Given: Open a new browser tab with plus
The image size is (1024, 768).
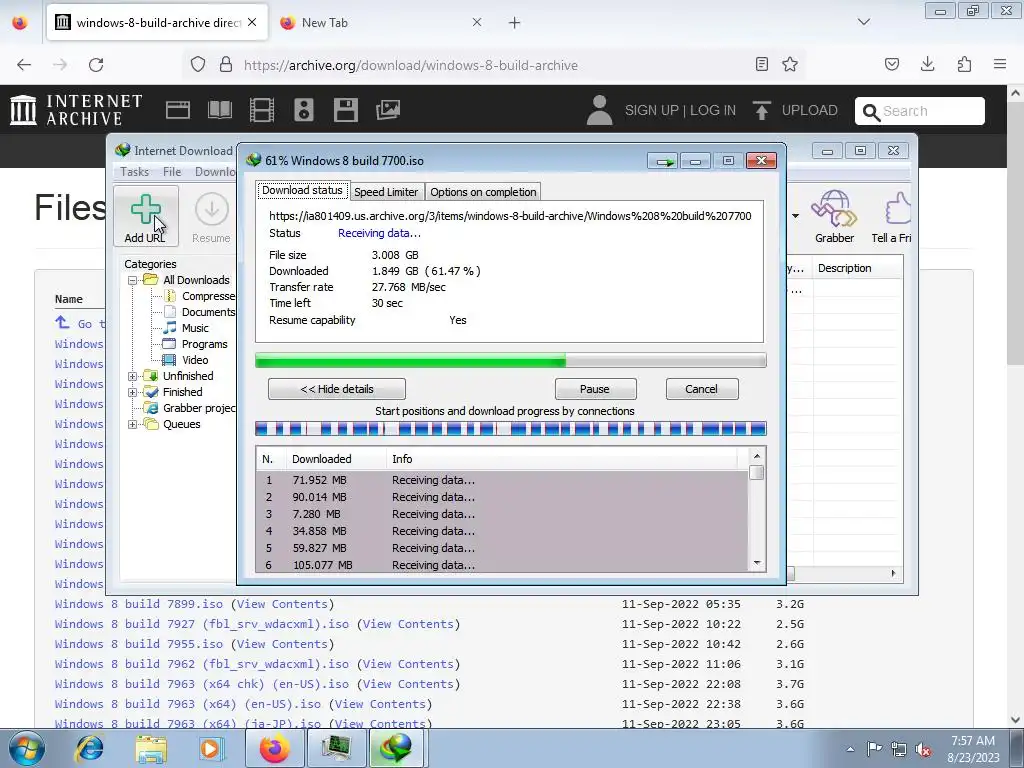Looking at the screenshot, I should click(515, 23).
